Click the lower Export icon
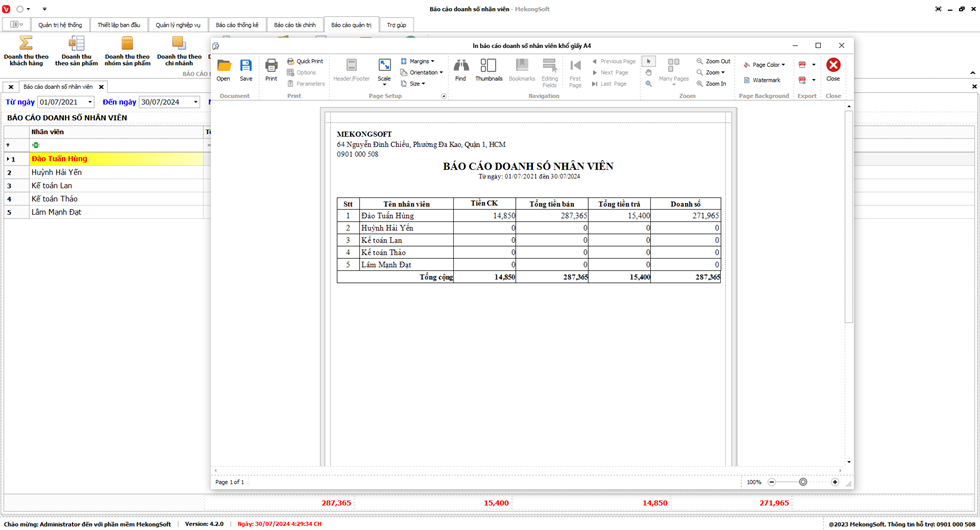This screenshot has height=530, width=980. [x=802, y=80]
